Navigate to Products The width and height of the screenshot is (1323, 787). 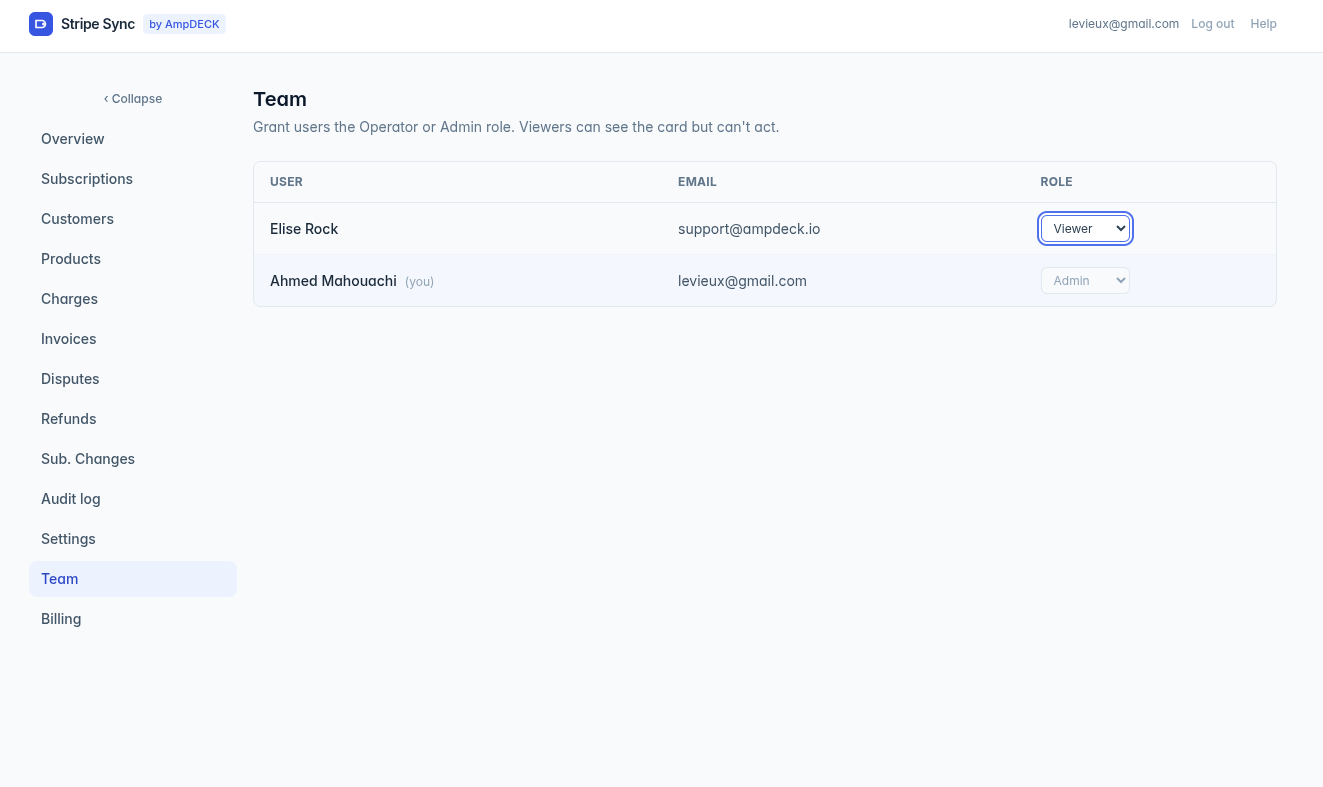tap(133, 259)
